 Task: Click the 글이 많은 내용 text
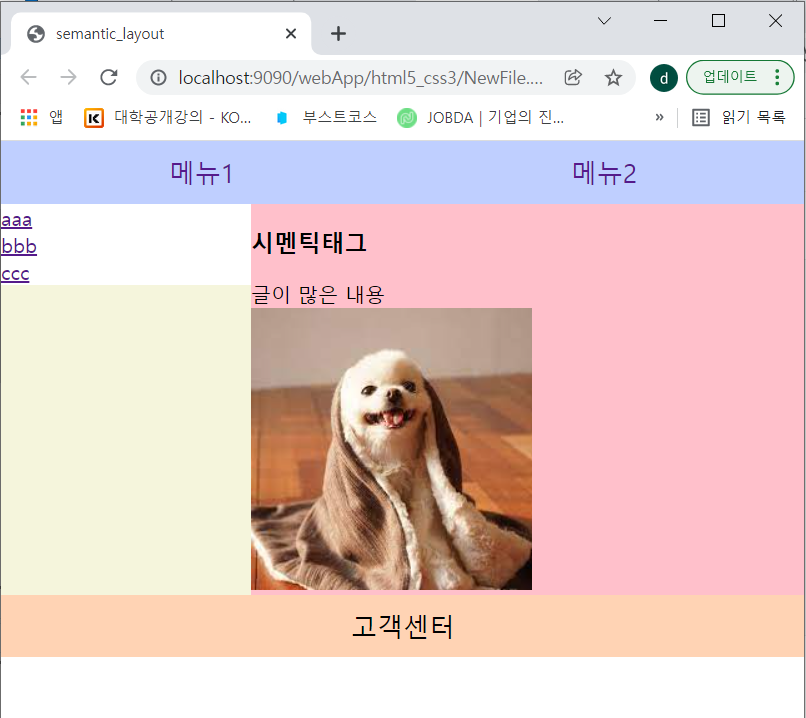[x=318, y=295]
